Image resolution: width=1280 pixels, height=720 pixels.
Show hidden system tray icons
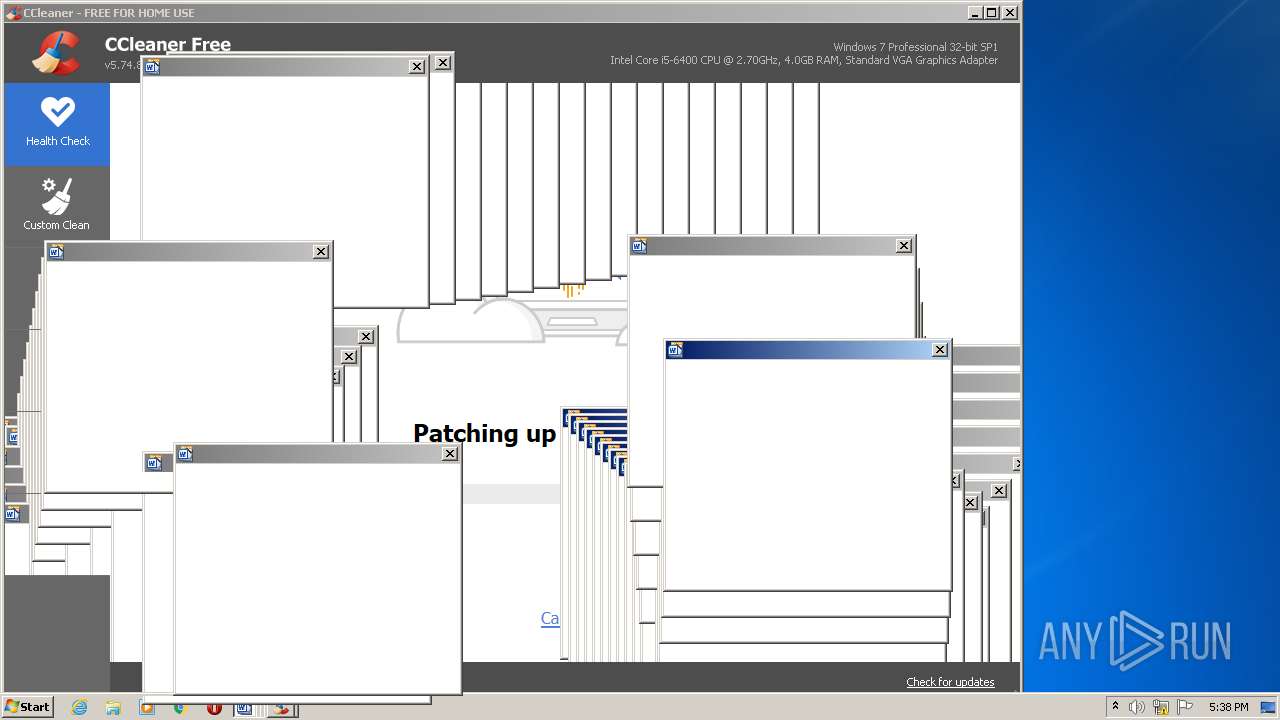1115,707
